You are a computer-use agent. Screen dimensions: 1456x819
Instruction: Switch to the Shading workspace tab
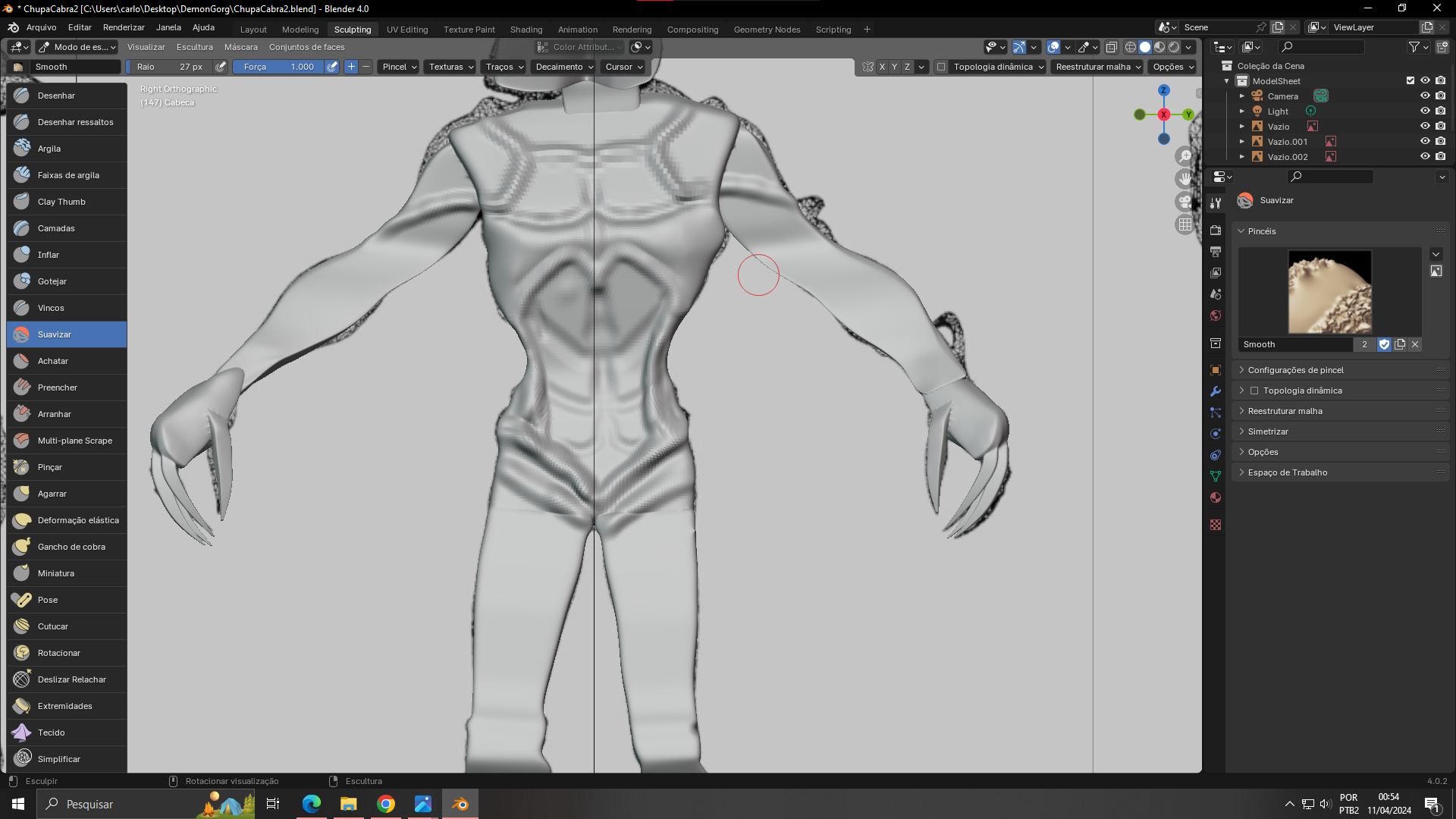(526, 30)
